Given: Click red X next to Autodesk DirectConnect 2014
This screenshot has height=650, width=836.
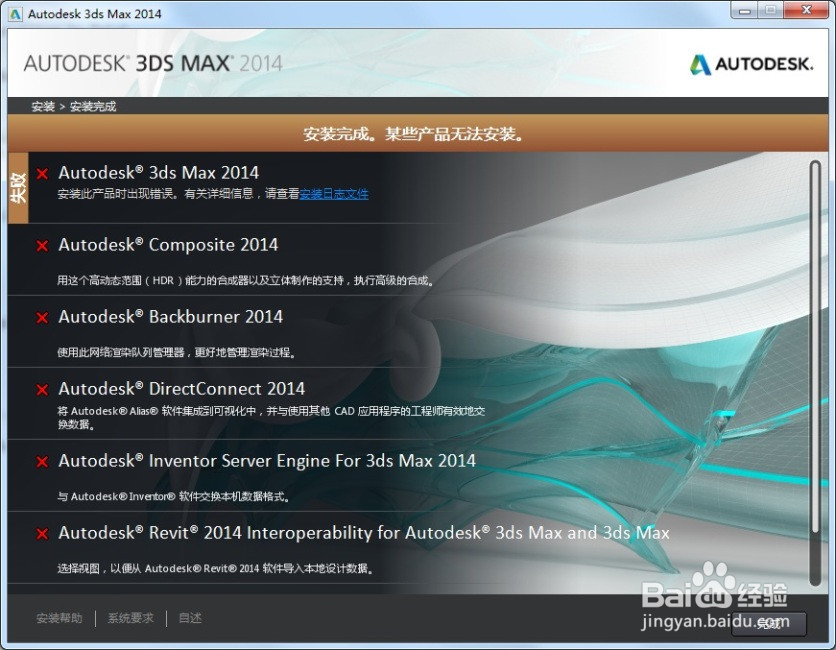Looking at the screenshot, I should [x=42, y=390].
